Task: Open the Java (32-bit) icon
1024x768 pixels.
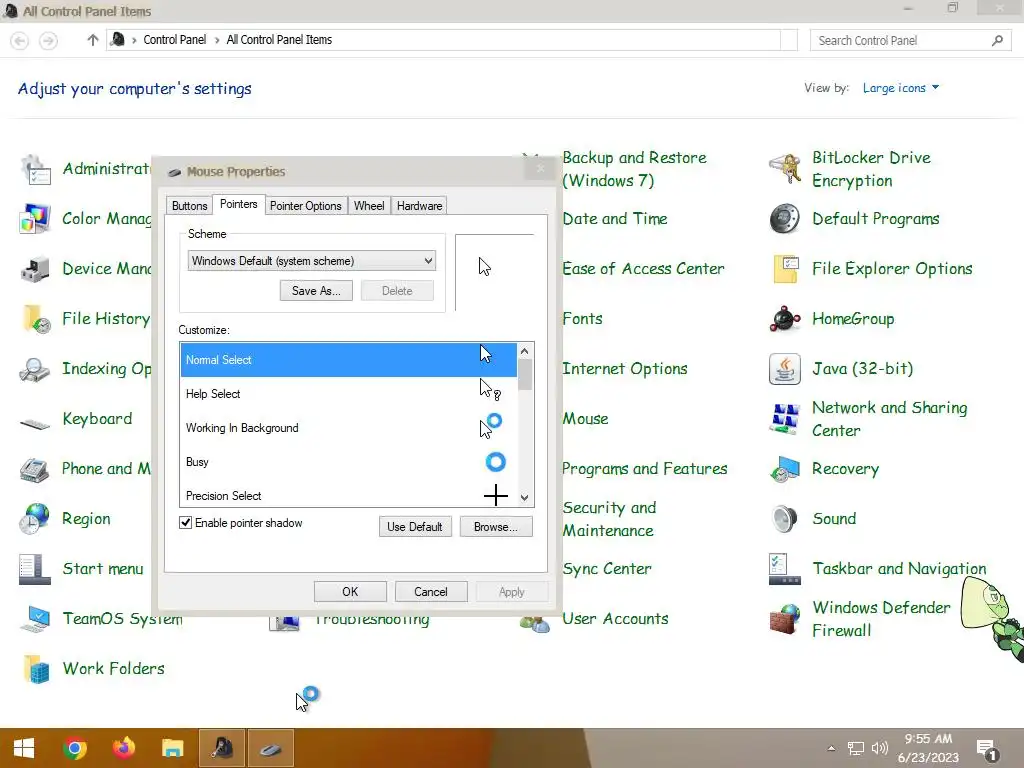Action: coord(784,369)
